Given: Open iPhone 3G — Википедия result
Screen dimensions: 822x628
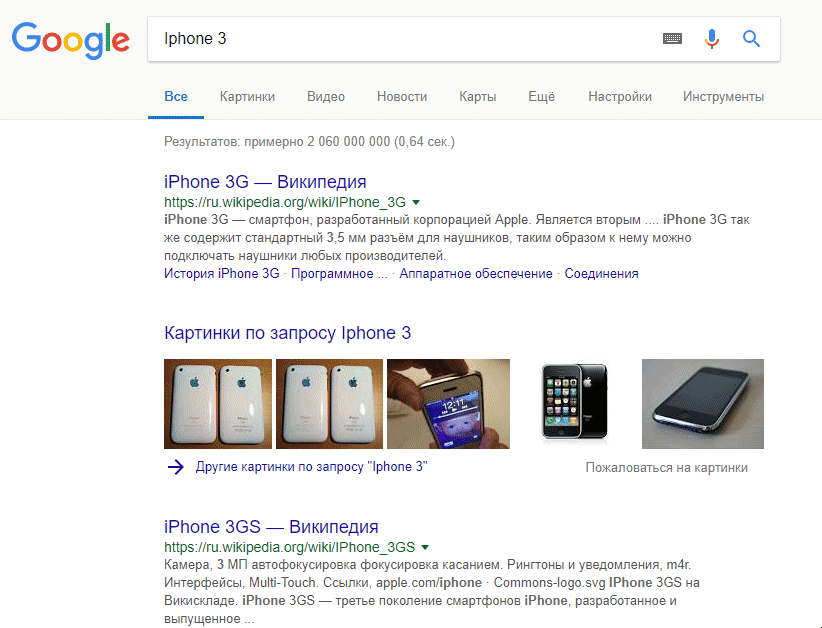Looking at the screenshot, I should click(x=265, y=182).
